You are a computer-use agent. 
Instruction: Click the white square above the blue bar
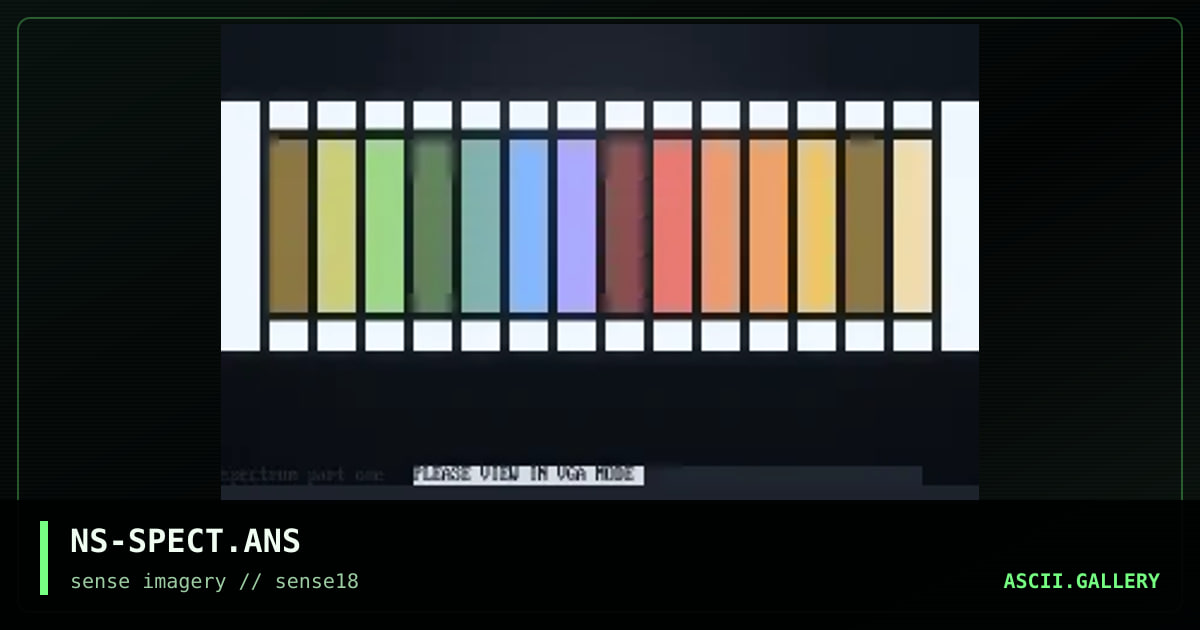[528, 115]
